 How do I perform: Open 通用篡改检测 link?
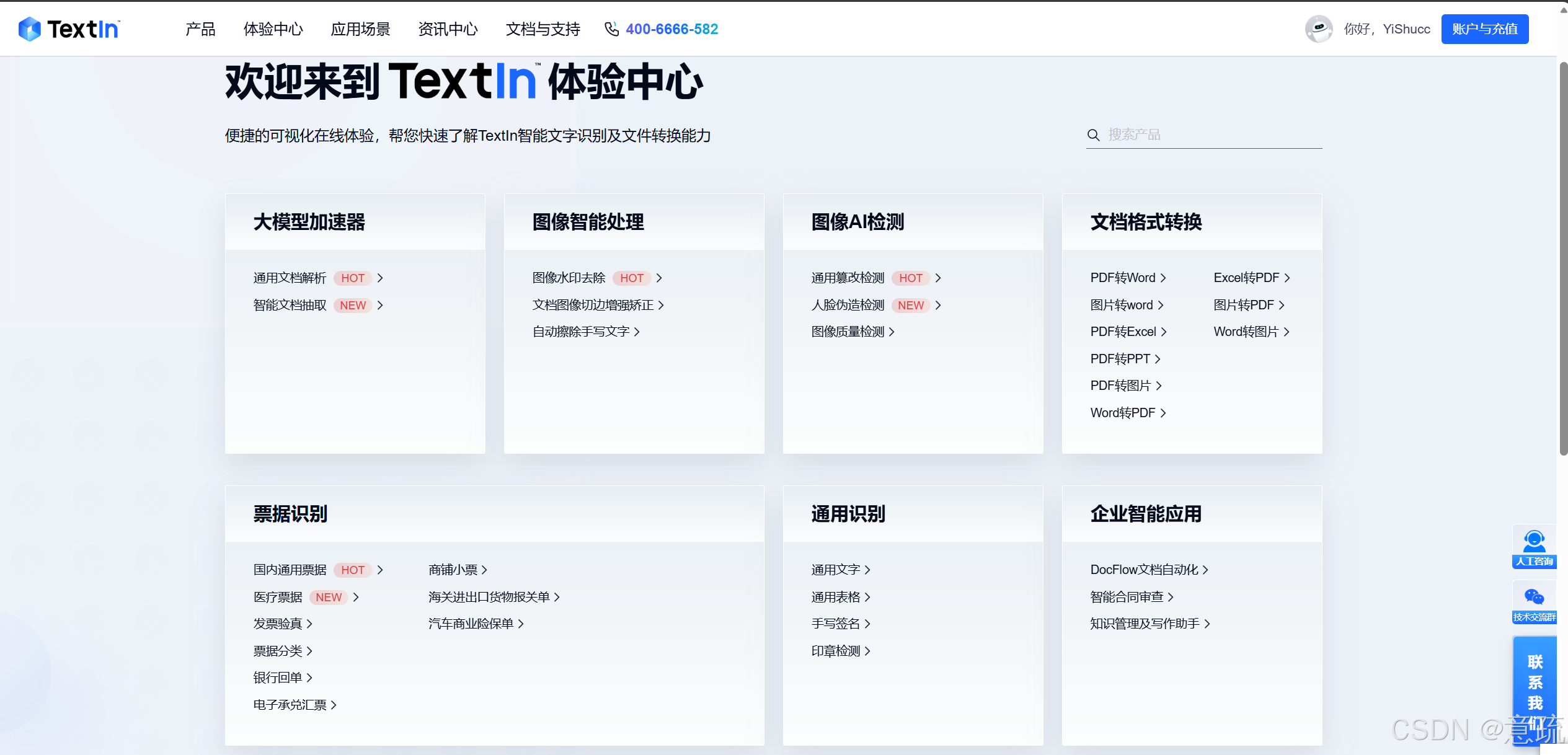848,278
